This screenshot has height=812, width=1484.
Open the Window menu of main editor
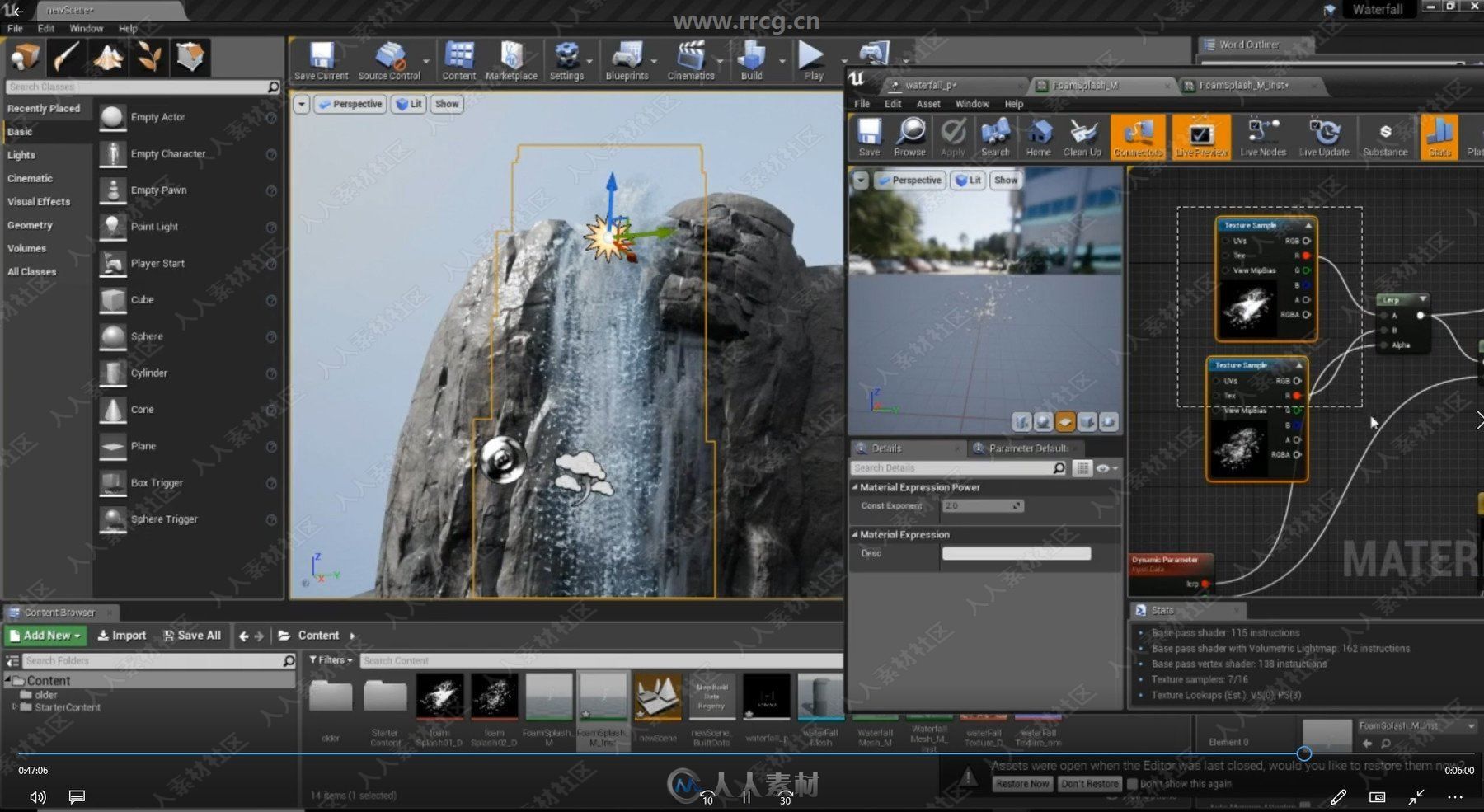(x=86, y=28)
